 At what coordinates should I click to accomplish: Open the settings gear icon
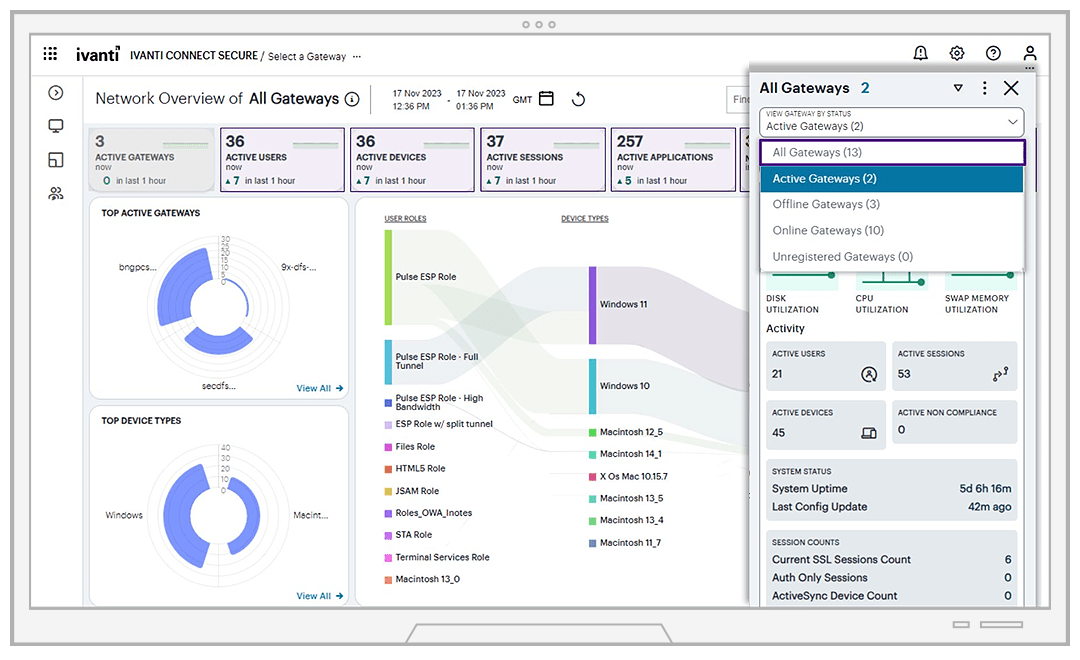(x=957, y=53)
